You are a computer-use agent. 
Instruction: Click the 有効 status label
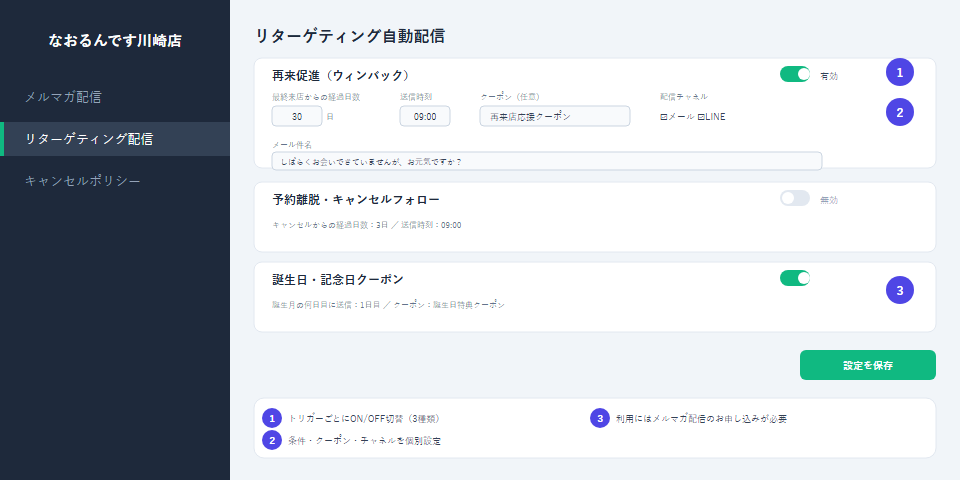pyautogui.click(x=829, y=77)
